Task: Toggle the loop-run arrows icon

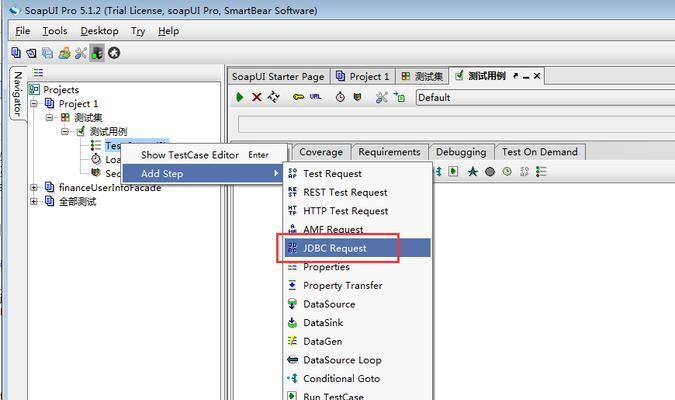Action: point(273,97)
